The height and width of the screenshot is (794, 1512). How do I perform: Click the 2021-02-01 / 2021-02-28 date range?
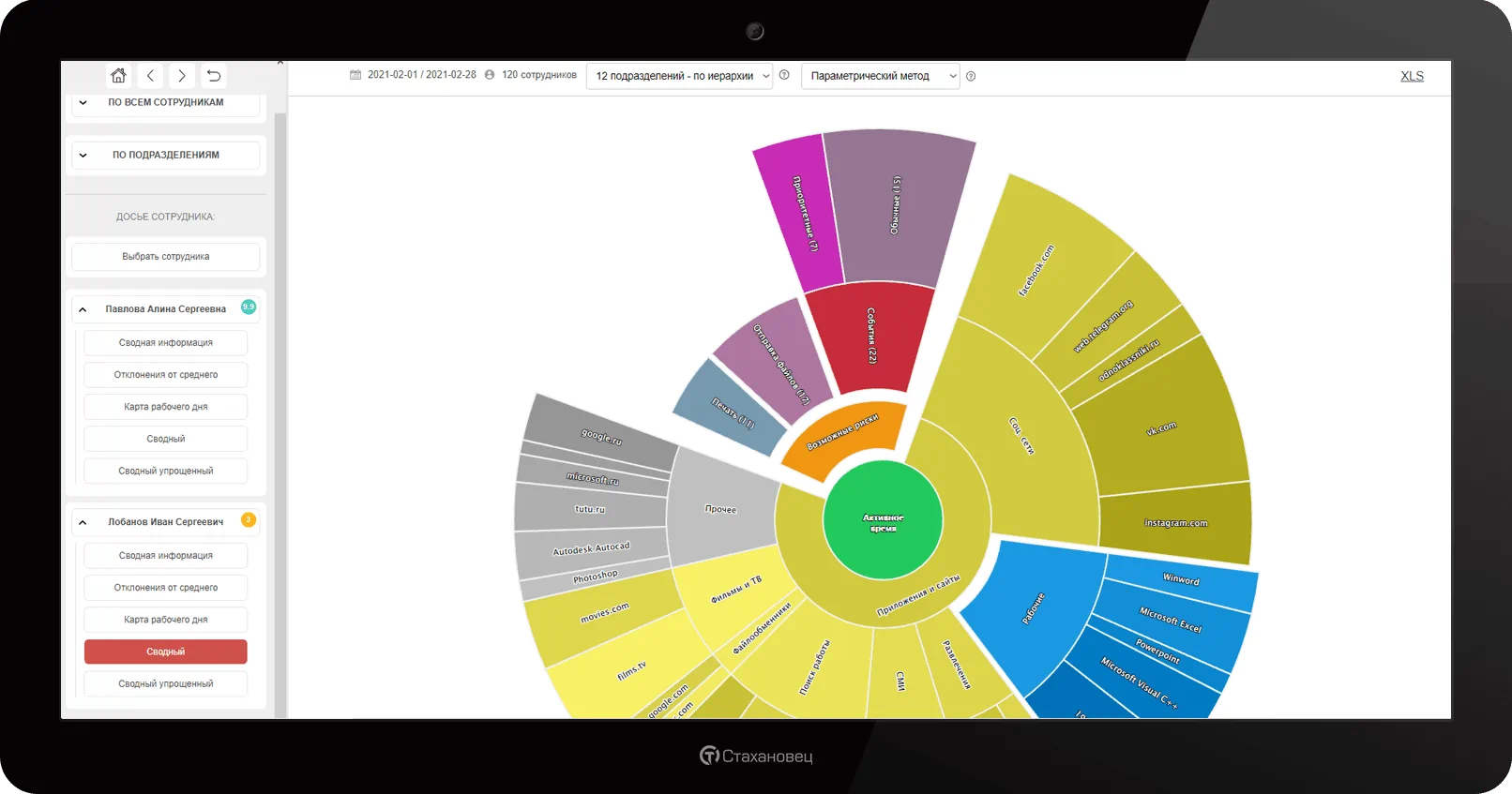click(x=421, y=75)
